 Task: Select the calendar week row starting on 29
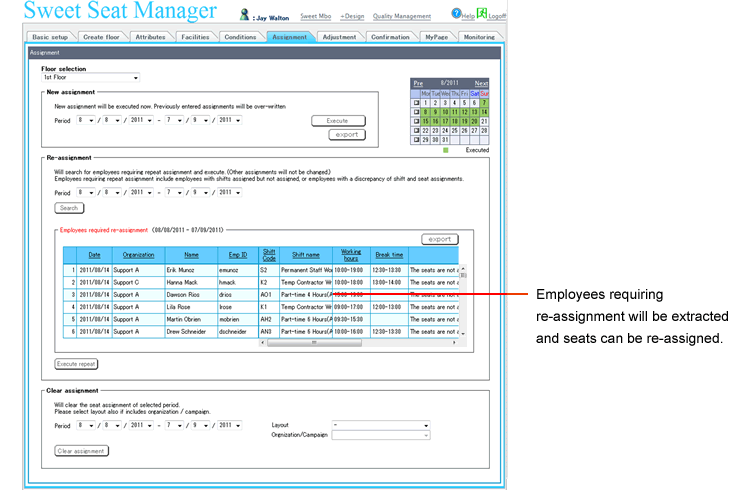[x=416, y=139]
